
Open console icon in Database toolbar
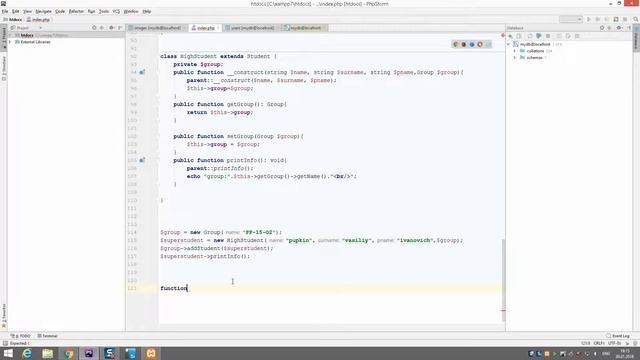tap(577, 36)
